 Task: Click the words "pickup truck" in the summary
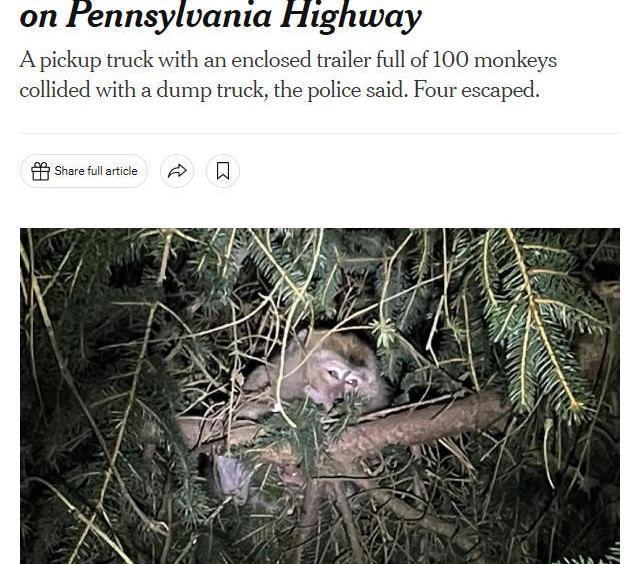(x=96, y=61)
